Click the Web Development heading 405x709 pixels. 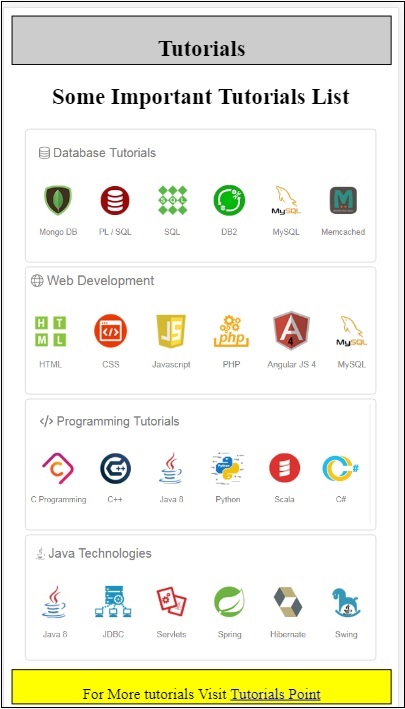100,280
